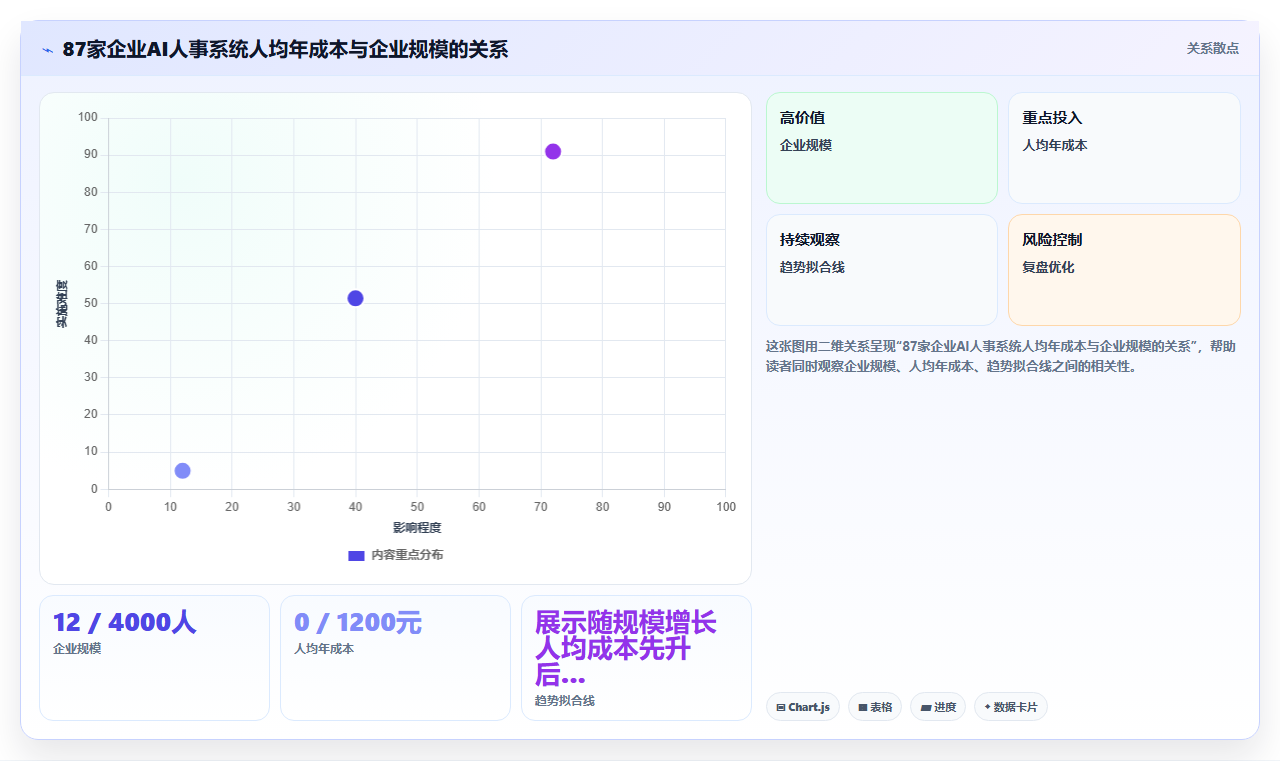
Task: Click 趋势拟合线 in the 持续观察 card
Action: [x=812, y=267]
